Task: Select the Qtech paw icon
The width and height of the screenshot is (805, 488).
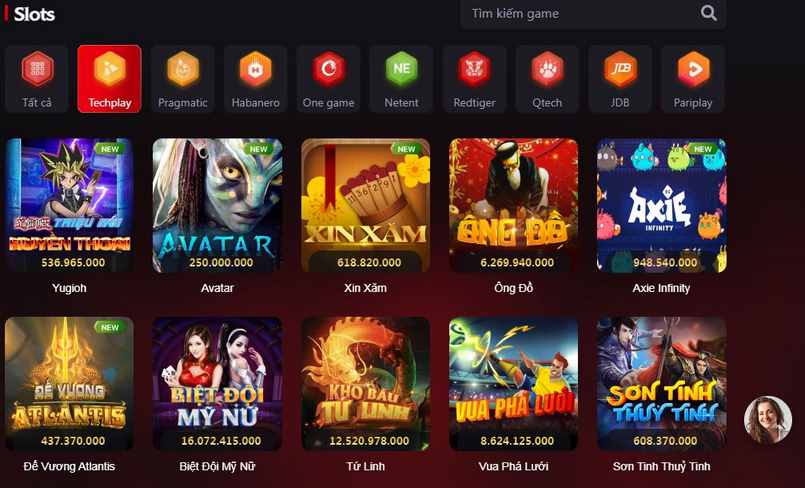Action: (547, 68)
